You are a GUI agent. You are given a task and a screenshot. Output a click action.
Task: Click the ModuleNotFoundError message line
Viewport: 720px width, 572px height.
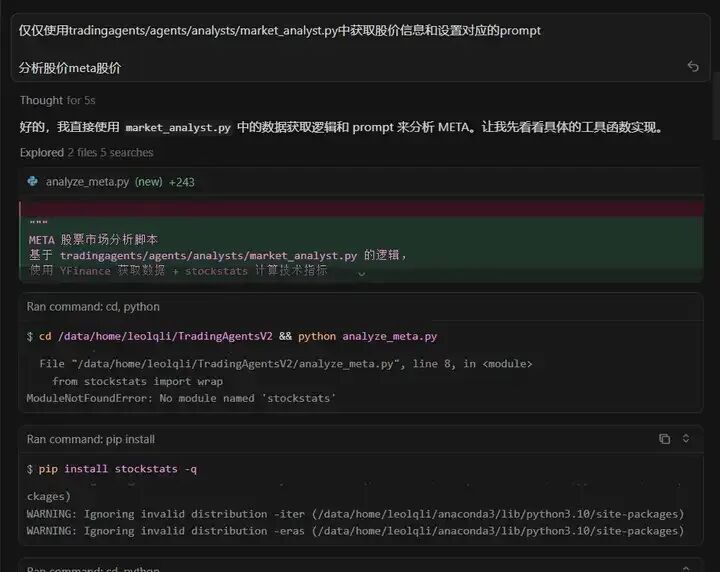181,398
